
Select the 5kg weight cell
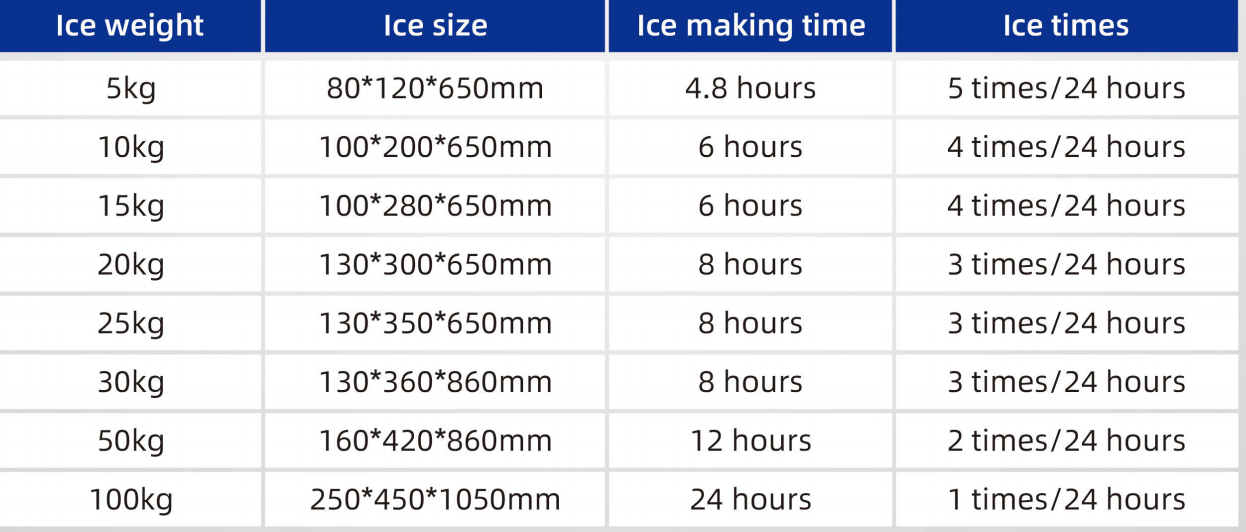coord(130,88)
